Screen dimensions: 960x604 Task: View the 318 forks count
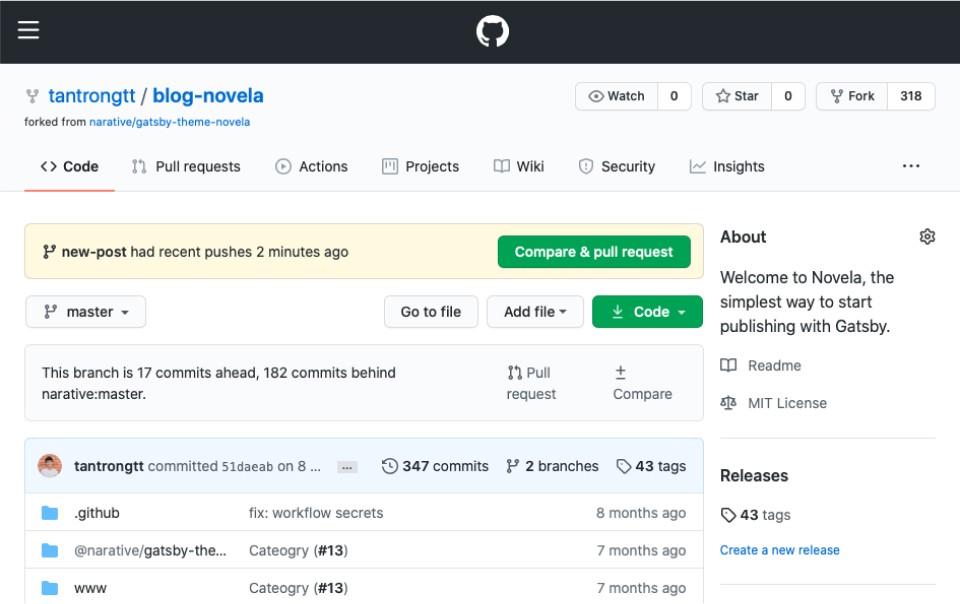pos(911,96)
